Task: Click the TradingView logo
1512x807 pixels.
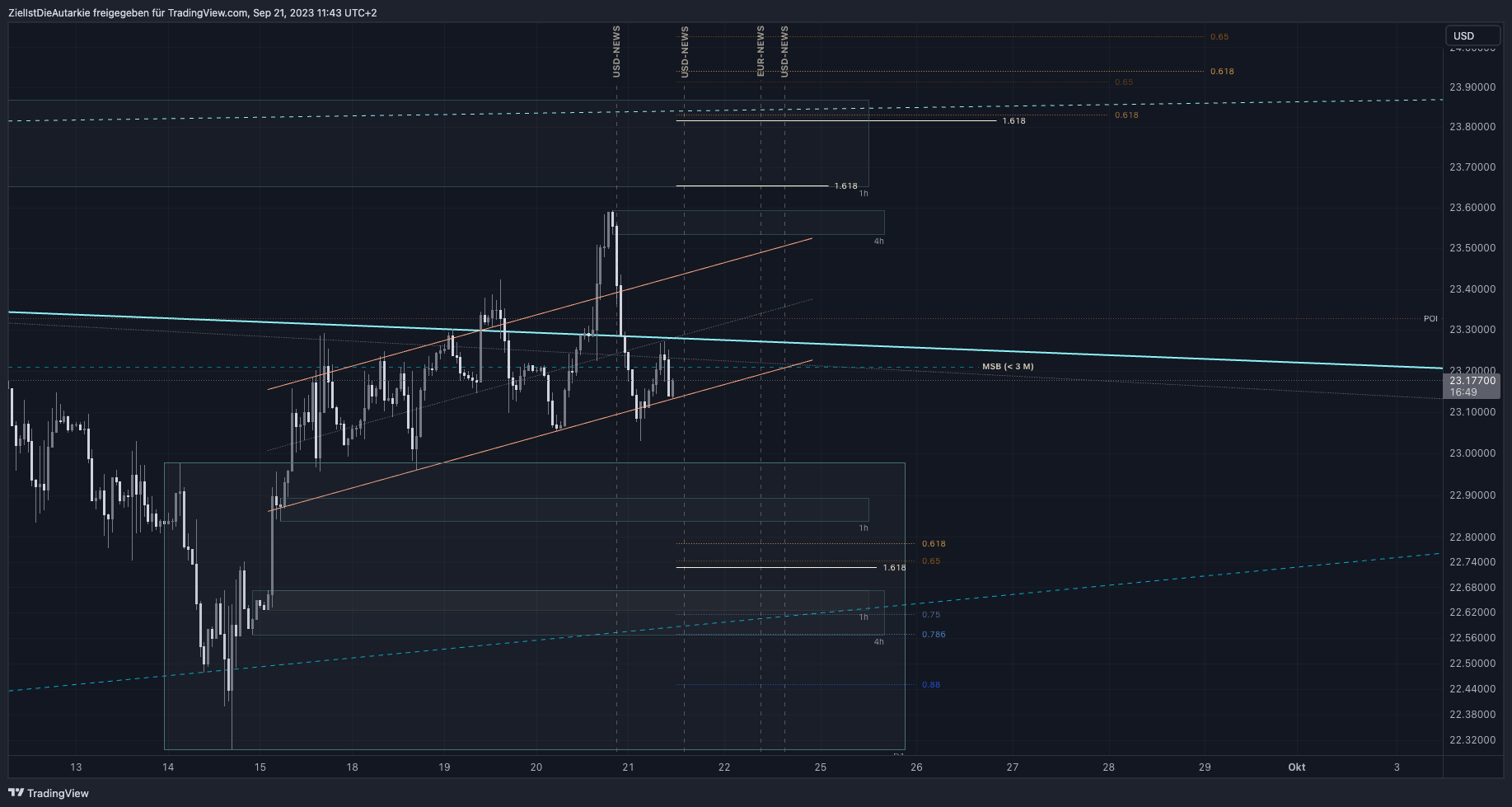Action: click(49, 793)
